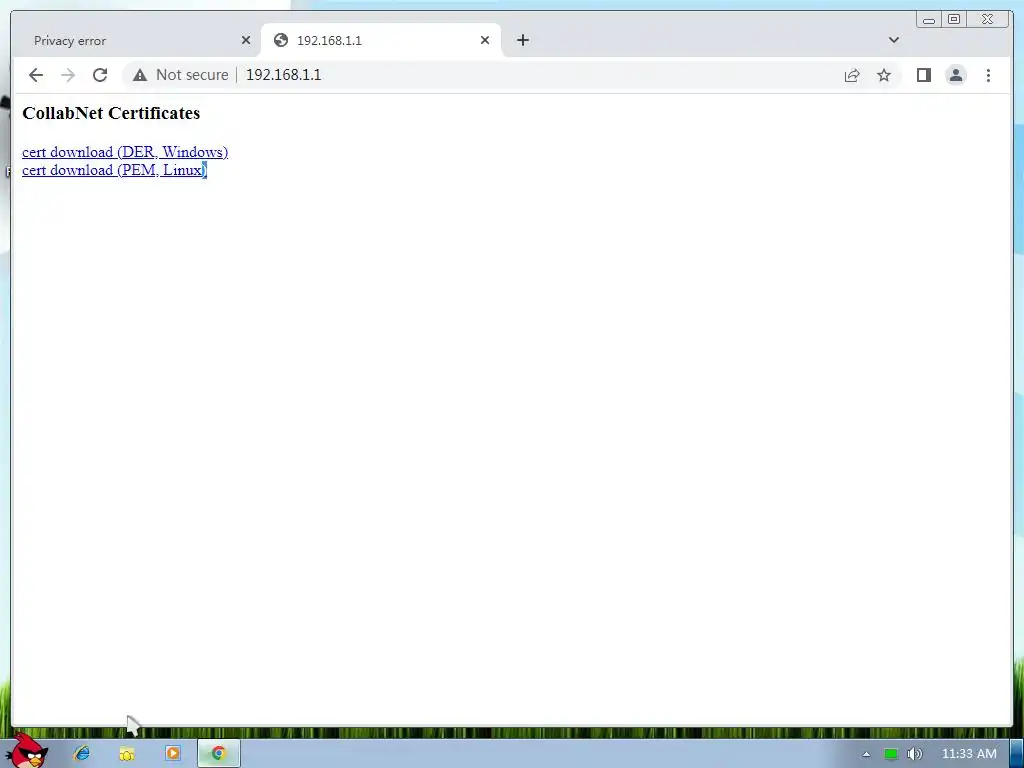Expand the tab search chevron
Screen dimensions: 1024x768
894,40
